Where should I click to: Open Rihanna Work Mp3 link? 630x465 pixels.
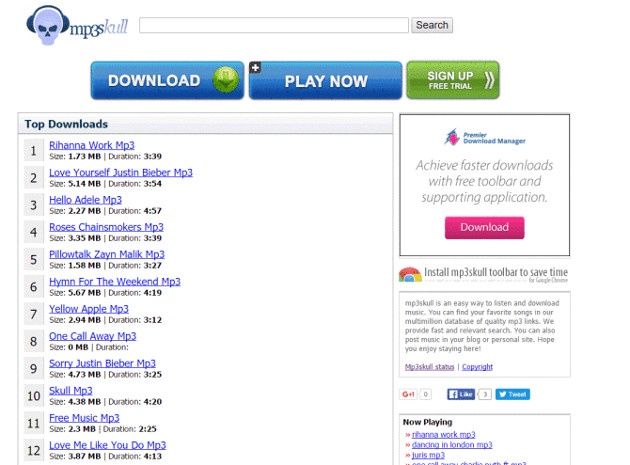tap(92, 145)
